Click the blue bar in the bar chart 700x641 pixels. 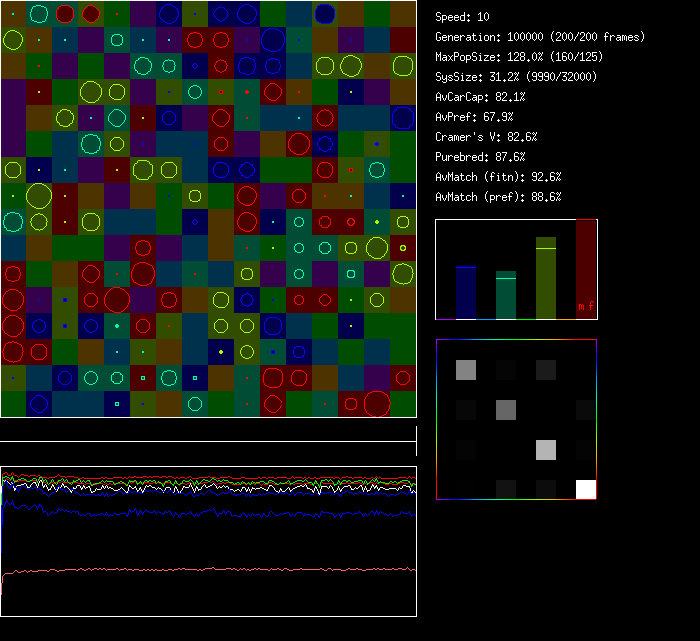coord(466,292)
